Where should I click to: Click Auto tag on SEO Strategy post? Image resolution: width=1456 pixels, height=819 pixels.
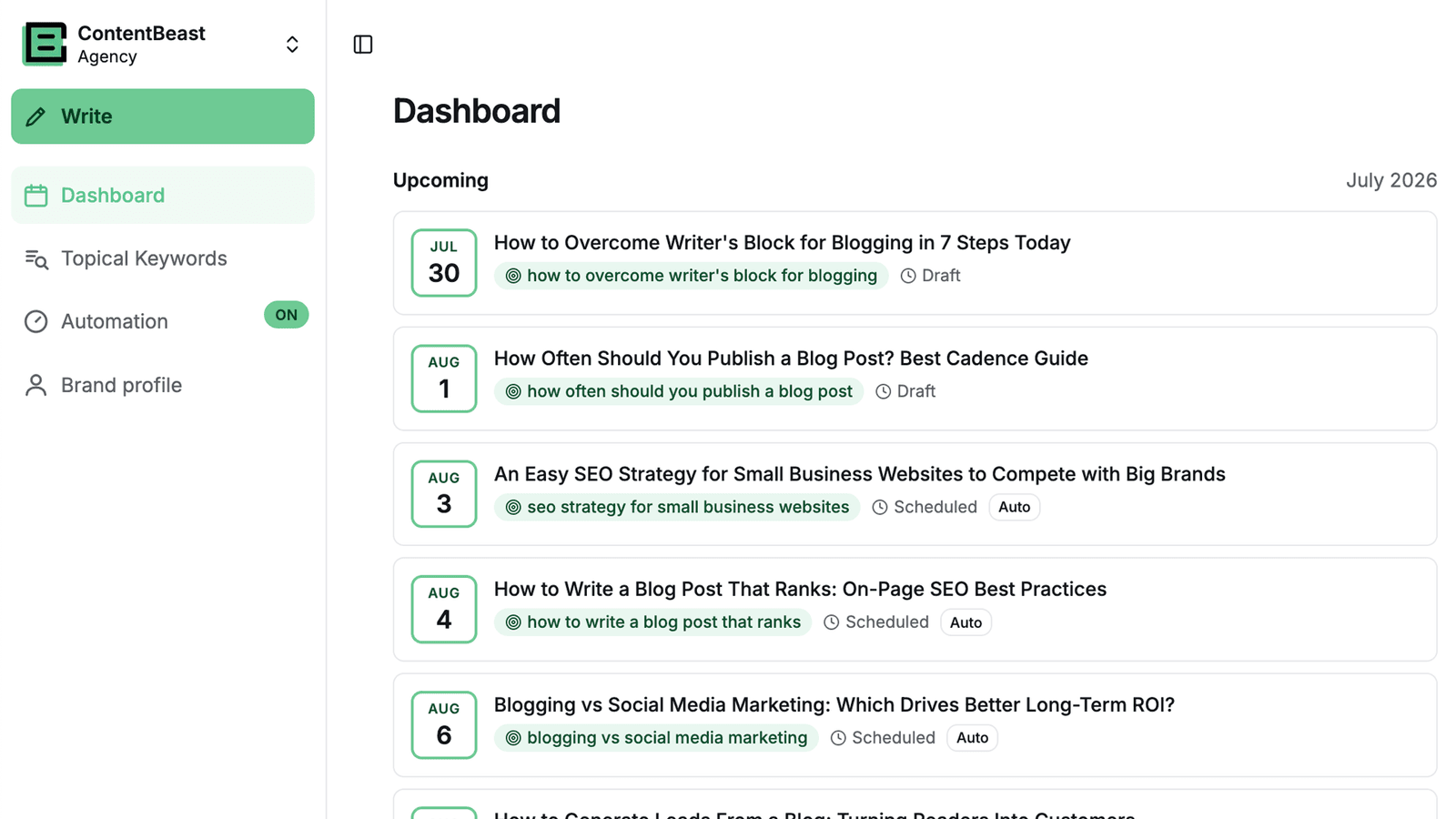pos(1014,507)
